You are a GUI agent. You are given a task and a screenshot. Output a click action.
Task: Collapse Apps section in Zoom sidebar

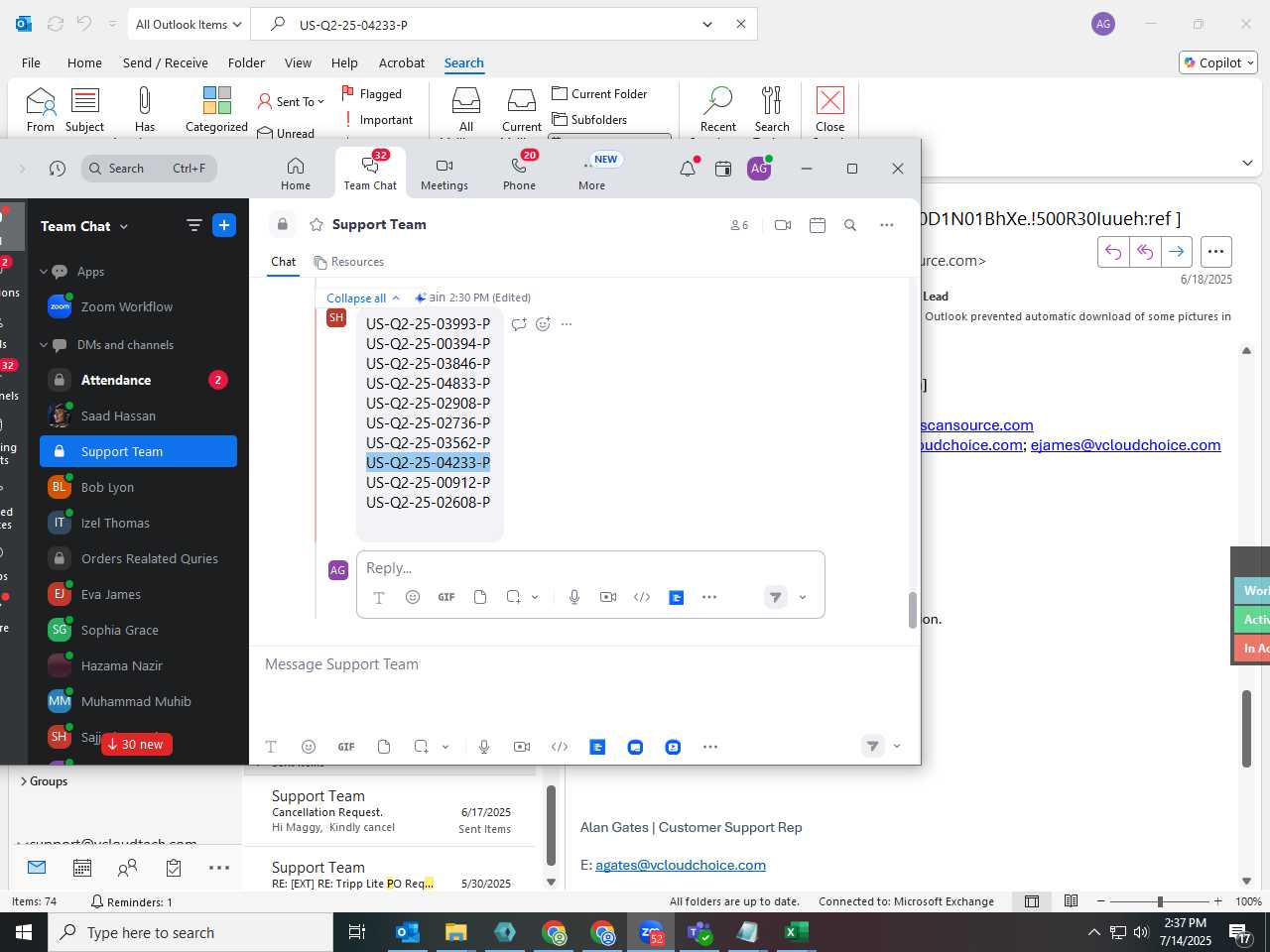coord(44,272)
